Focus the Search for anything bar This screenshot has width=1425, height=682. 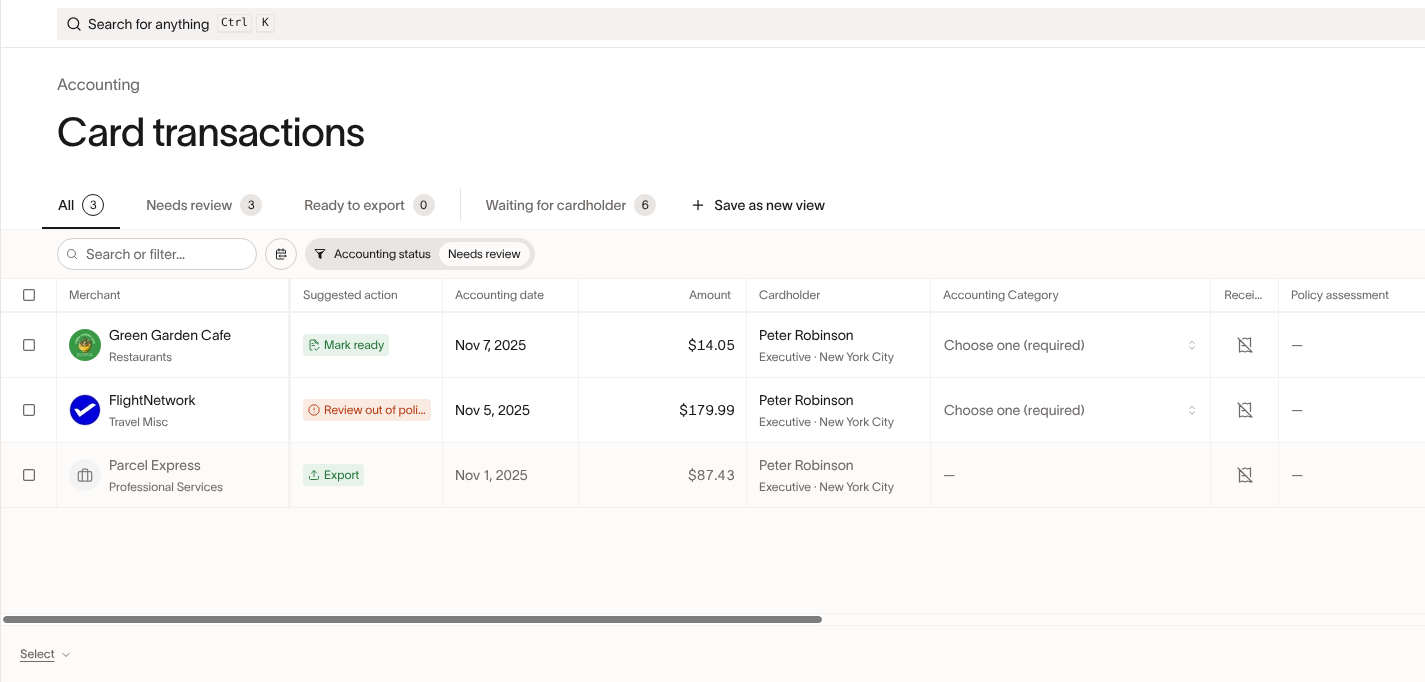[741, 24]
